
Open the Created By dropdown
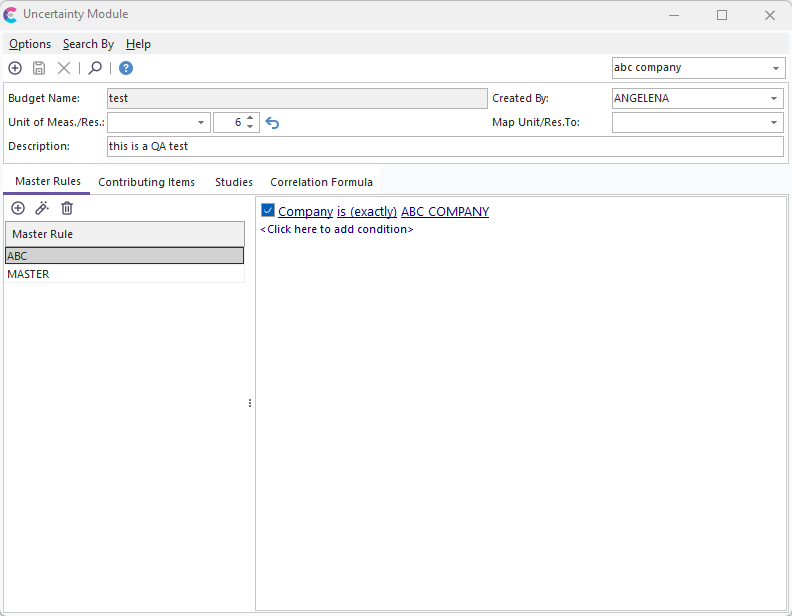[775, 98]
